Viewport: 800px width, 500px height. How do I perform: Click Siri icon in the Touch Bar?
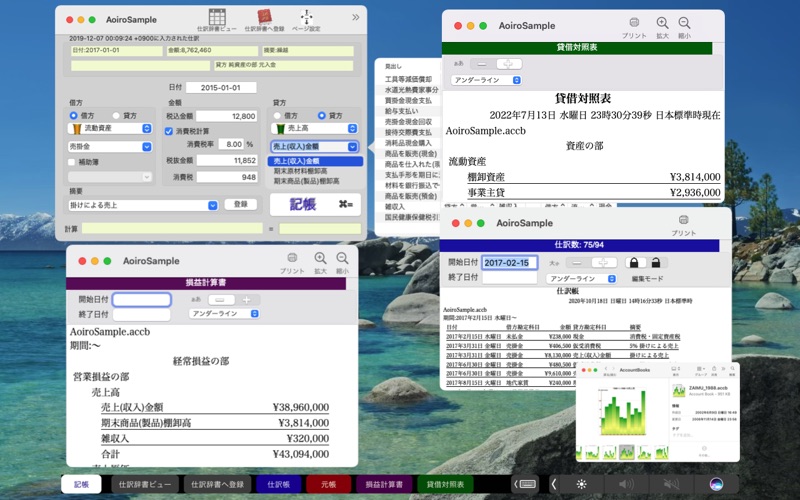tap(716, 484)
